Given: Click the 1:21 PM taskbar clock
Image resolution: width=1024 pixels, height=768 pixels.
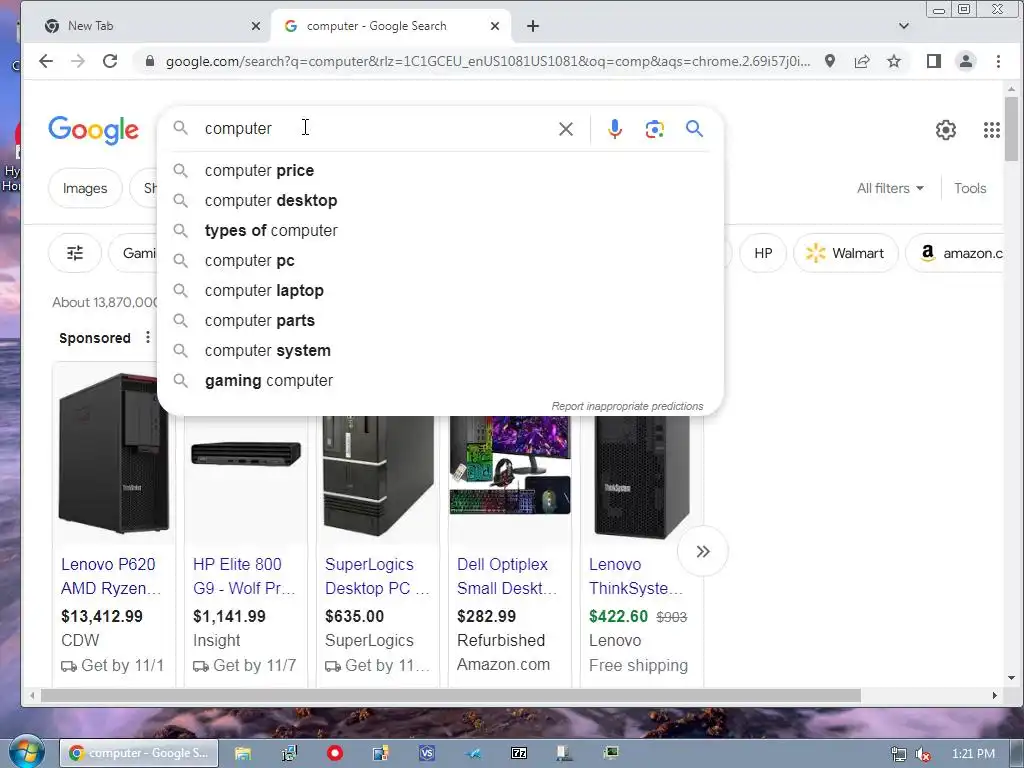Looking at the screenshot, I should click(x=973, y=754).
